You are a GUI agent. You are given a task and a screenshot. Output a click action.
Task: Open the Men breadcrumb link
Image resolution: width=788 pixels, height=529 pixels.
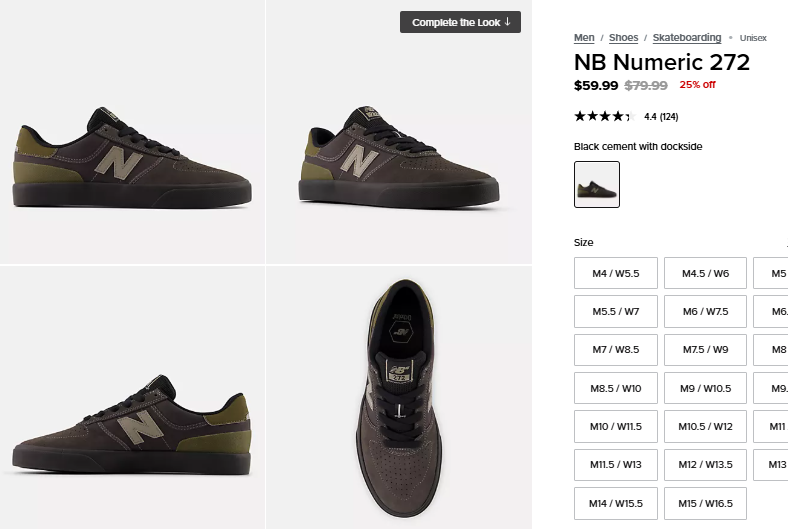coord(584,38)
